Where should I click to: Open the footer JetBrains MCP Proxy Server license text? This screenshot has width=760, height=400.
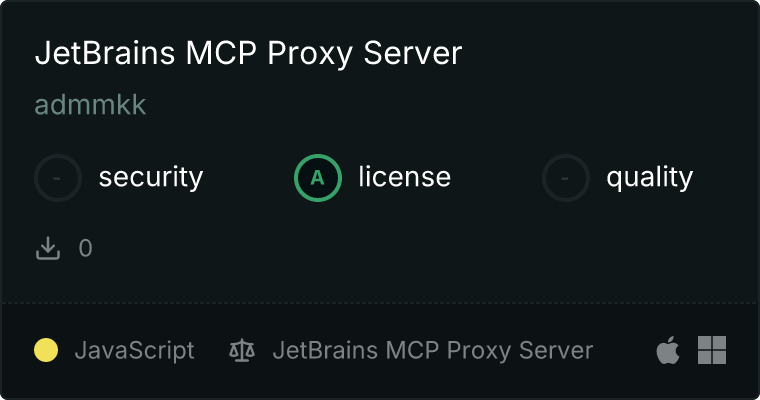click(433, 350)
